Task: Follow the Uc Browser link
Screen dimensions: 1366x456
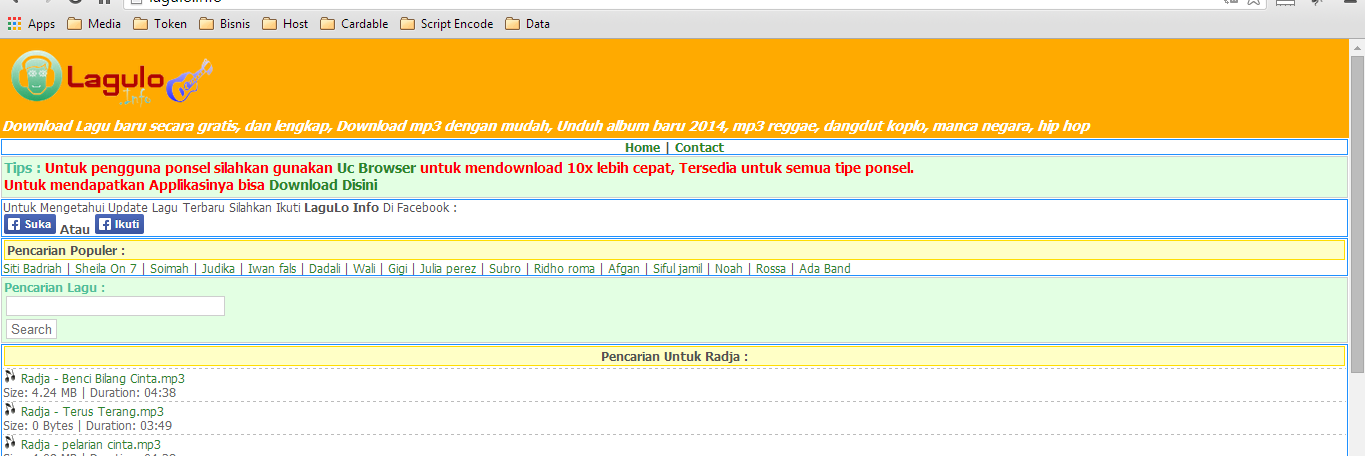Action: (376, 168)
